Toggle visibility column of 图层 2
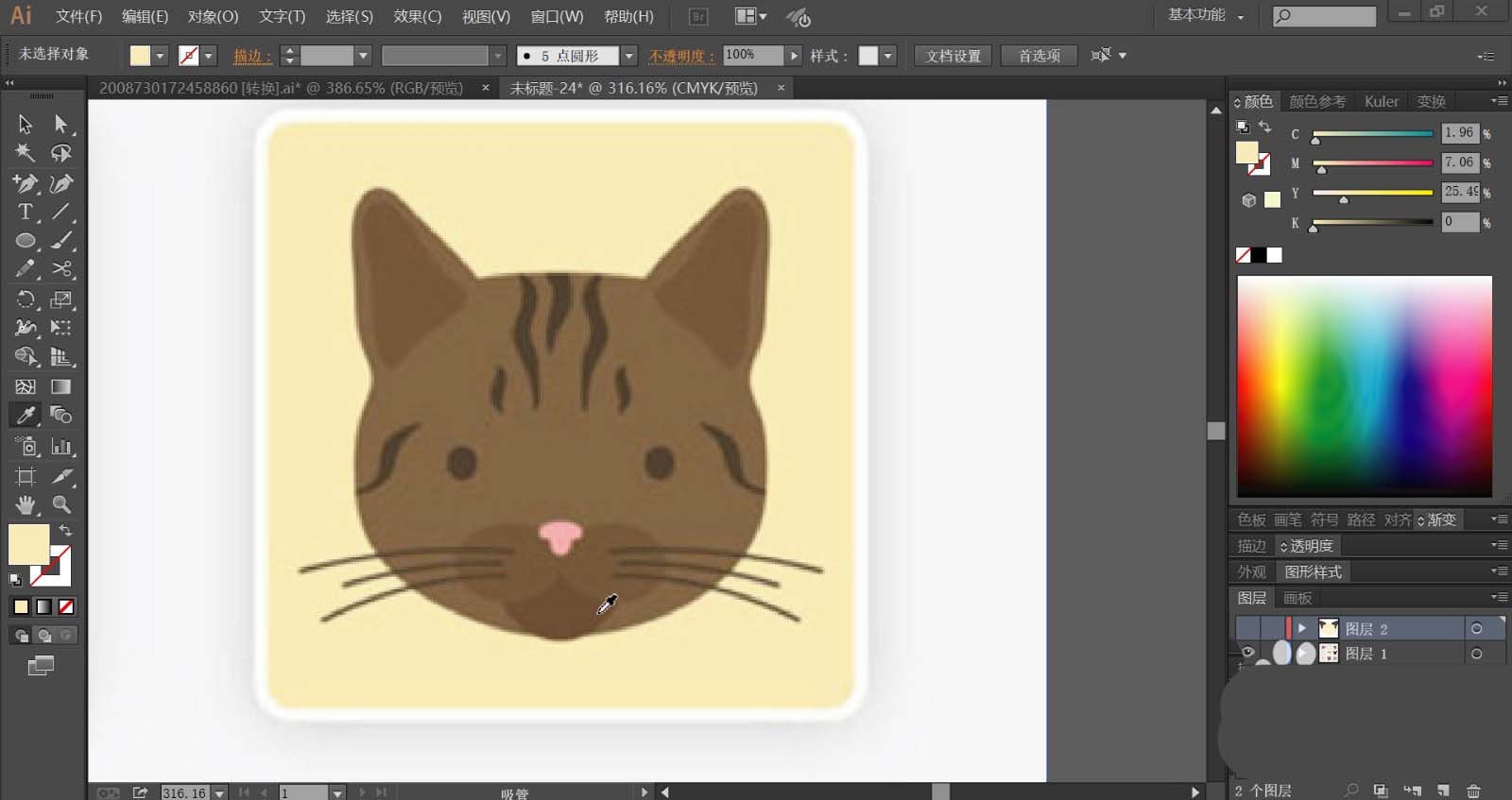 (1247, 628)
